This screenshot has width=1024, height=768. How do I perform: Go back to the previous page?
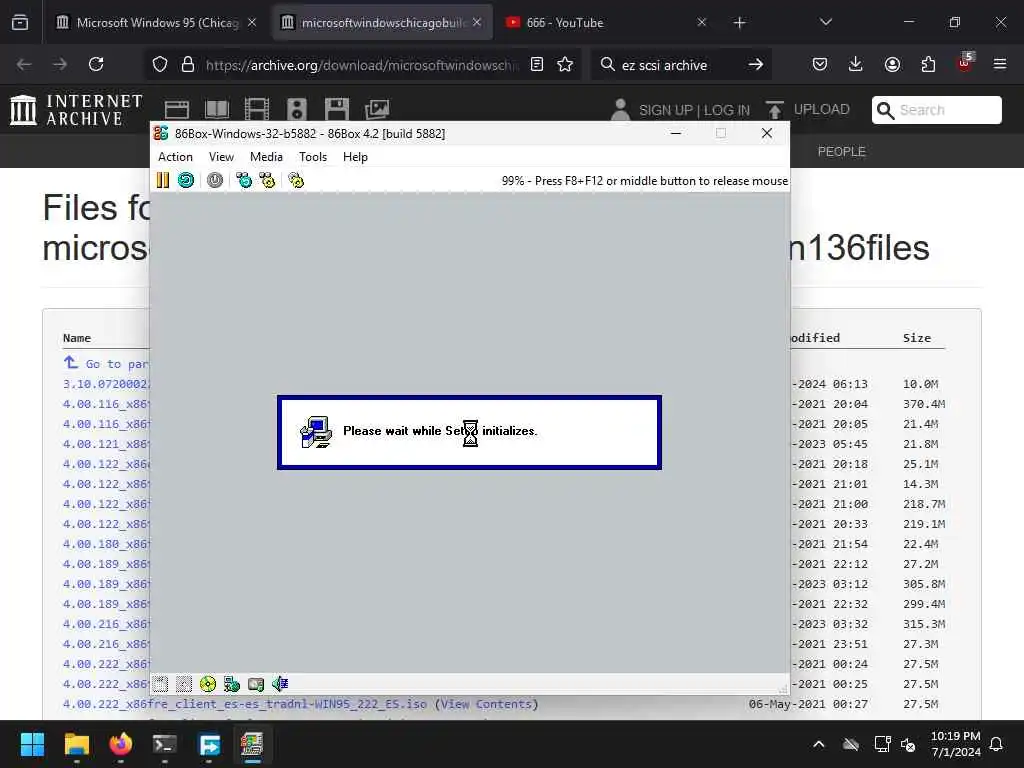pyautogui.click(x=24, y=64)
